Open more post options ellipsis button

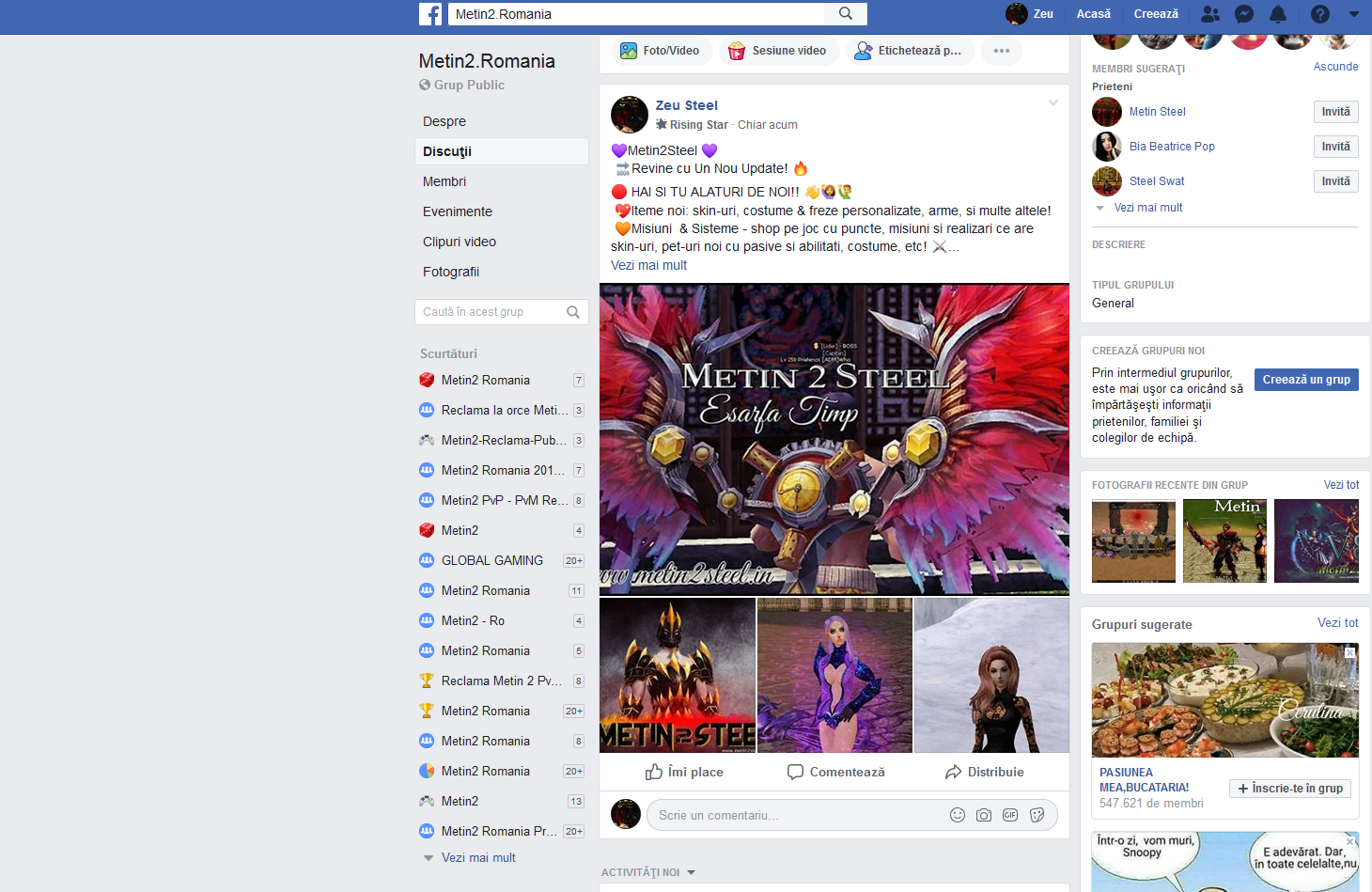[x=1002, y=51]
